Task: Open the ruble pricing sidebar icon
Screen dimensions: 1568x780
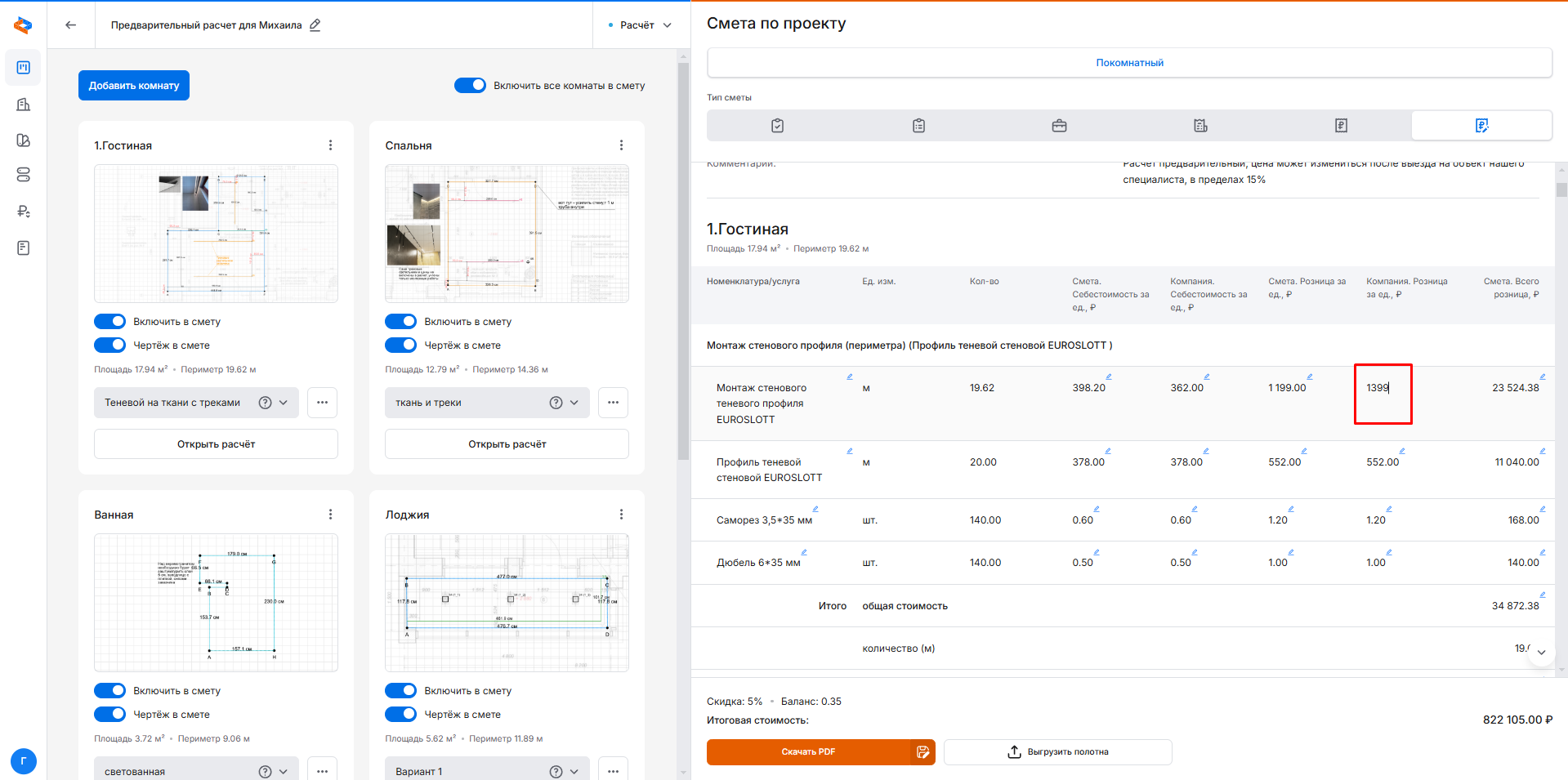Action: 24,212
